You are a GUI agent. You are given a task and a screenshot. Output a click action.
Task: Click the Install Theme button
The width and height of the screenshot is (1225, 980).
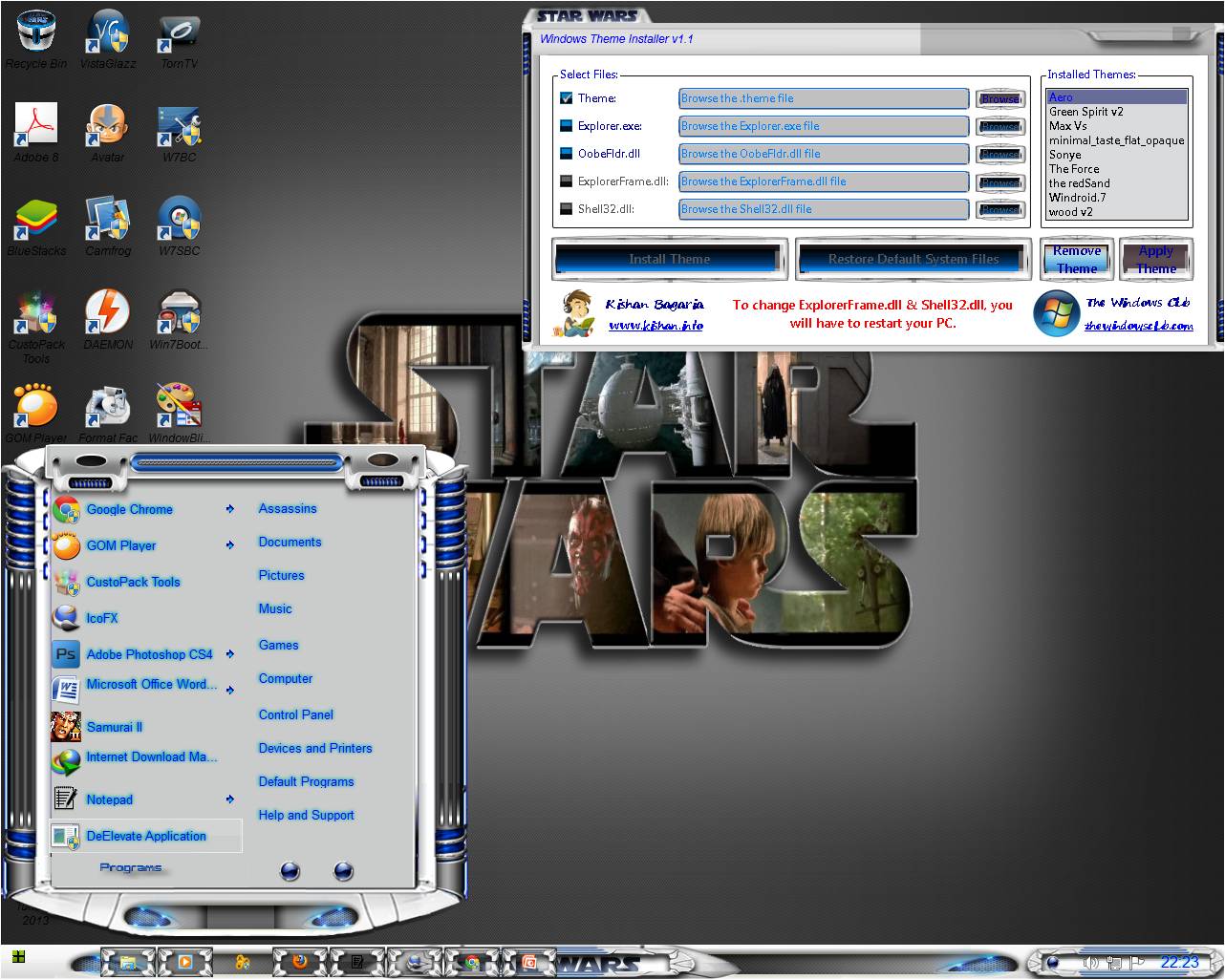click(669, 259)
